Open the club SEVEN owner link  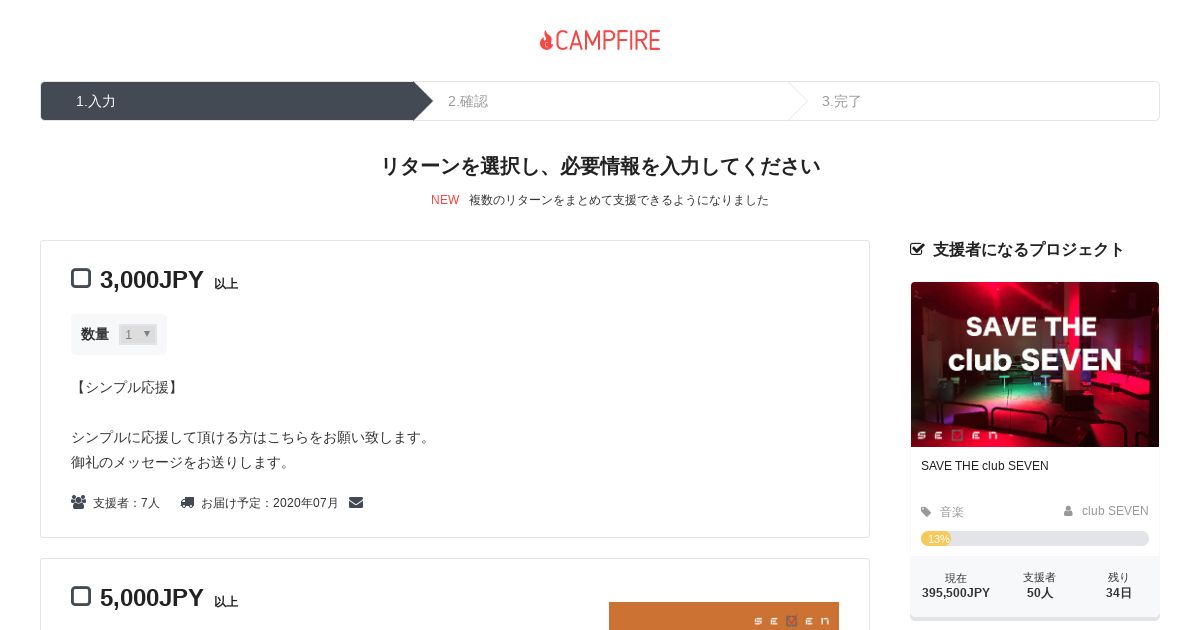(1115, 511)
